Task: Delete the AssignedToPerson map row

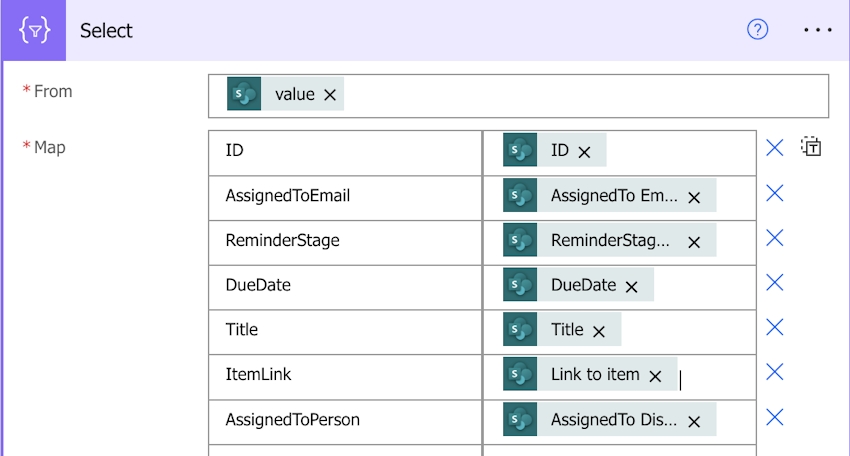Action: click(774, 417)
